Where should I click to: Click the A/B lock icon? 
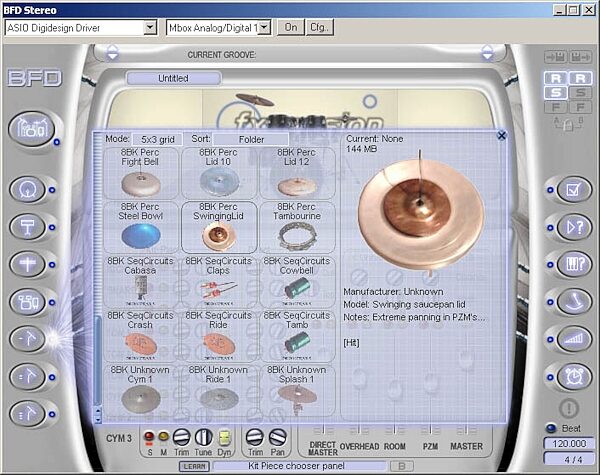point(568,124)
